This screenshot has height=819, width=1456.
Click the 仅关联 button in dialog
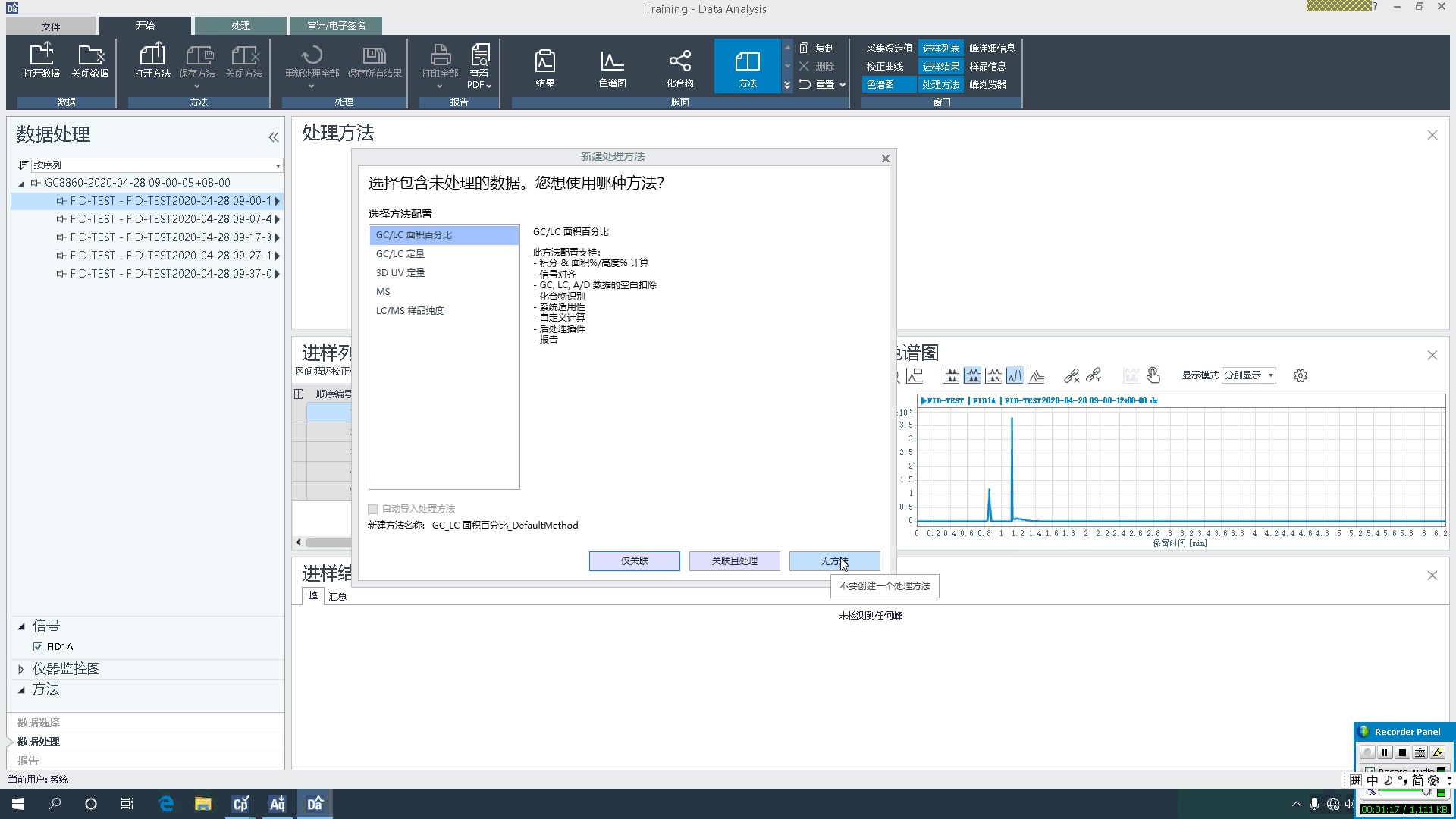634,561
